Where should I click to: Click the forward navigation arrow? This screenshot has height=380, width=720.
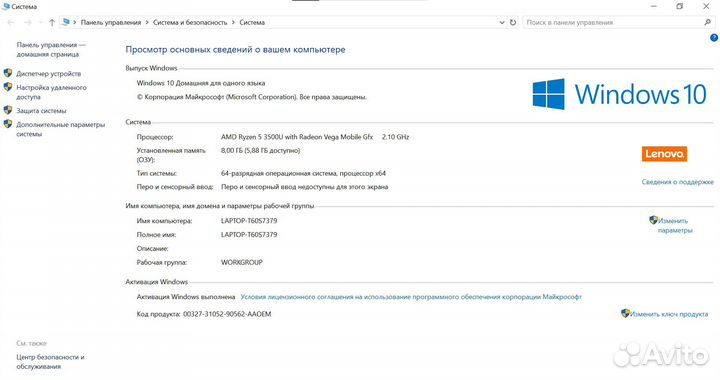coord(28,22)
